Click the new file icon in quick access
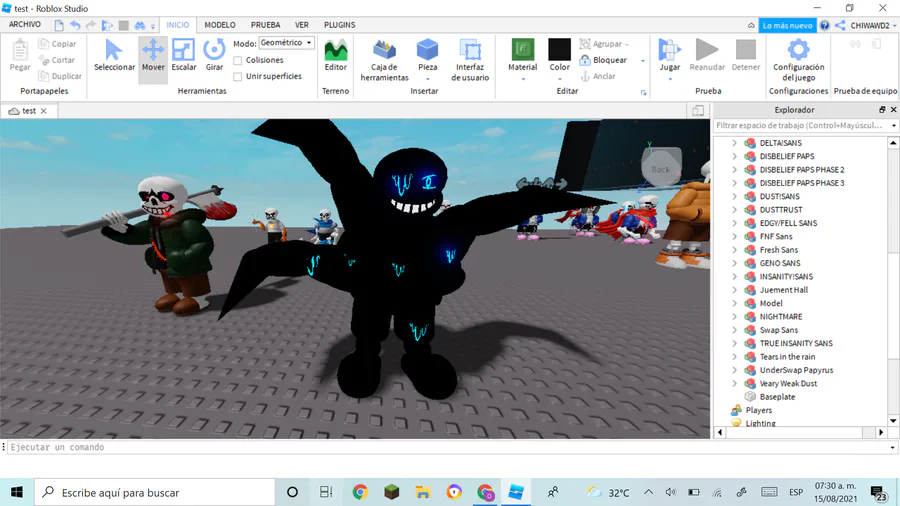900x506 pixels. tap(59, 25)
